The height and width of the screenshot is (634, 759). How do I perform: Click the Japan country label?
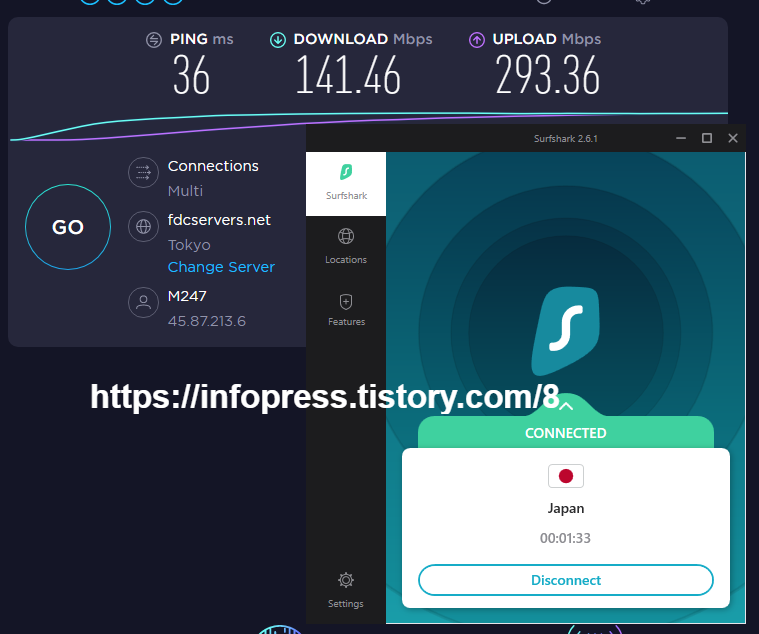[566, 509]
